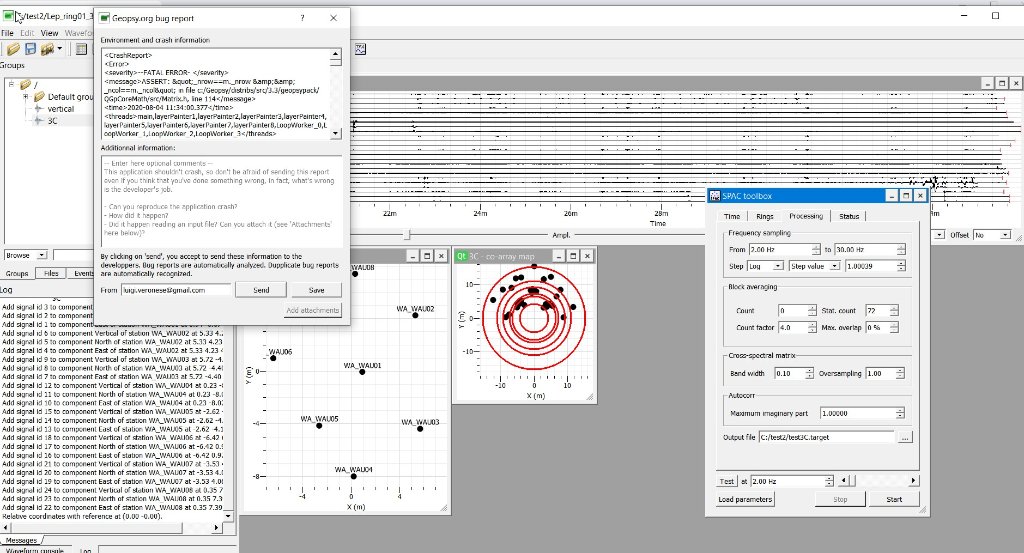Expand the Default group tree node
Screen dimensions: 1024x553
click(24, 97)
